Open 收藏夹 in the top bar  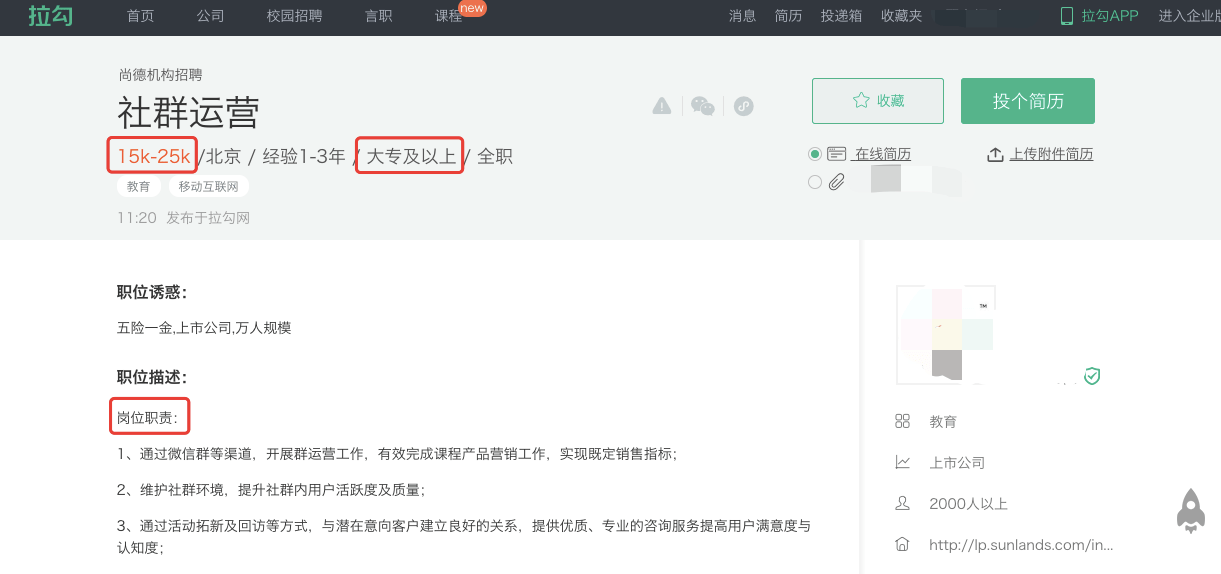902,16
